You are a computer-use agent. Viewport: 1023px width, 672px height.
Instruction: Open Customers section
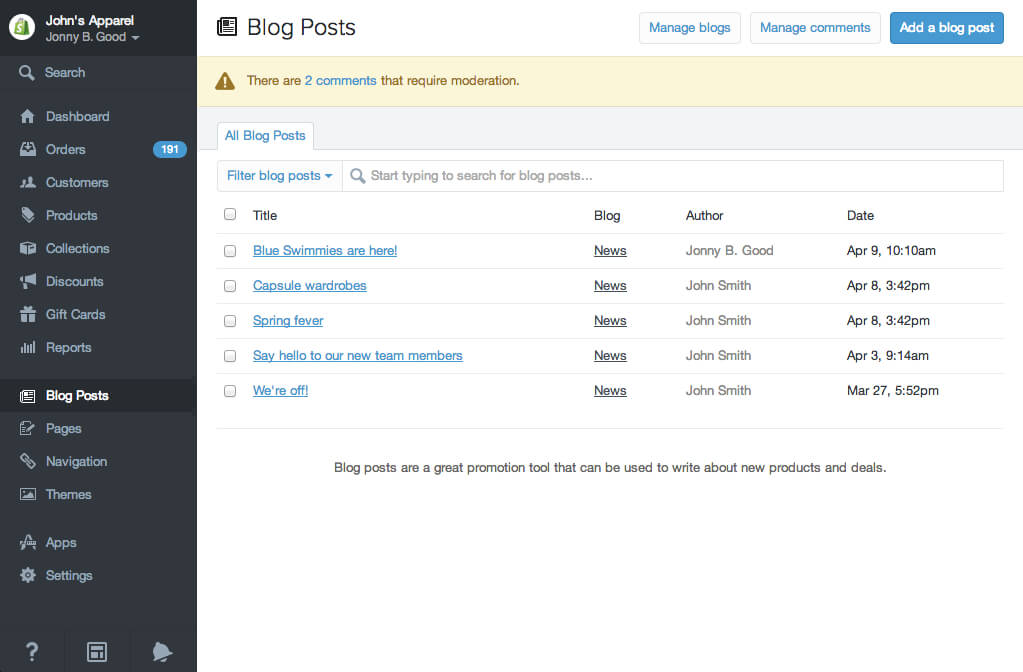(x=77, y=183)
